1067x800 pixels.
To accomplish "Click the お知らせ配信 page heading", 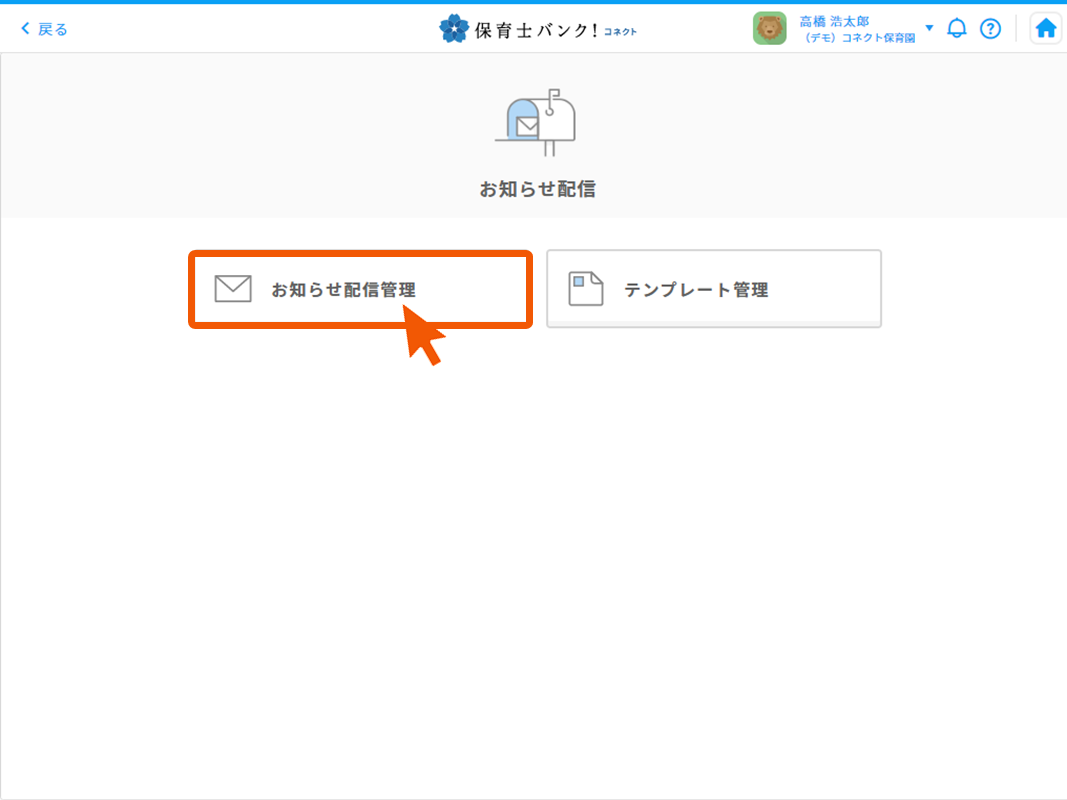I will 537,189.
